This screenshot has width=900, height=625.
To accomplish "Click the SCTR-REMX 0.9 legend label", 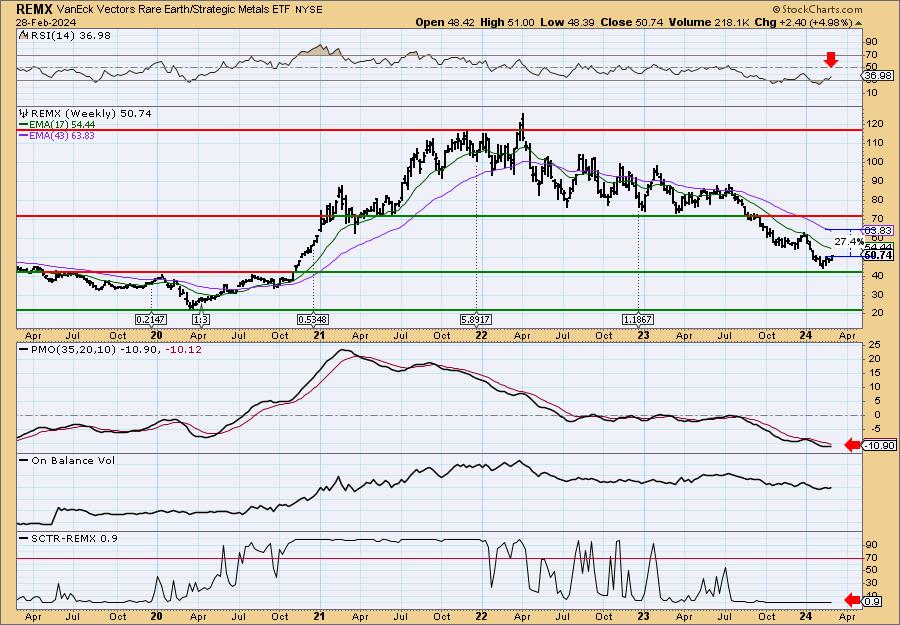I will [x=74, y=538].
